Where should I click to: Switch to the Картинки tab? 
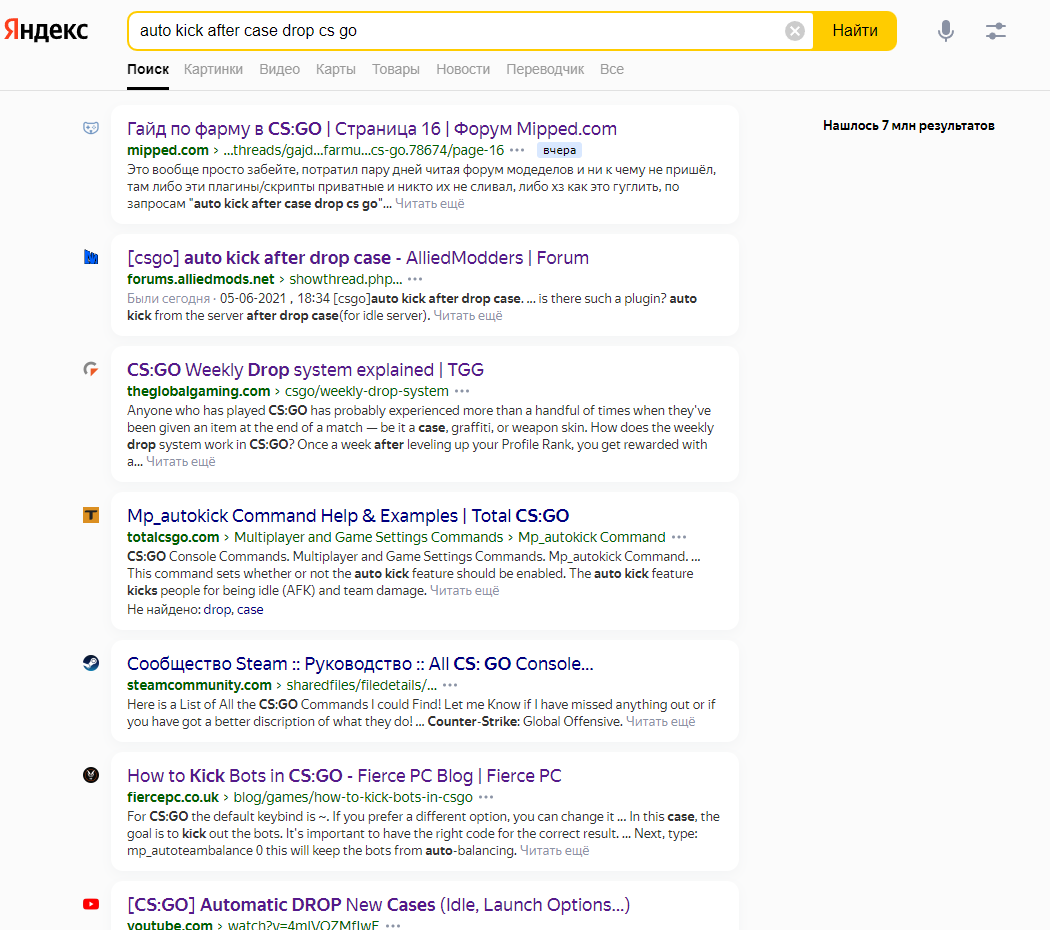213,69
